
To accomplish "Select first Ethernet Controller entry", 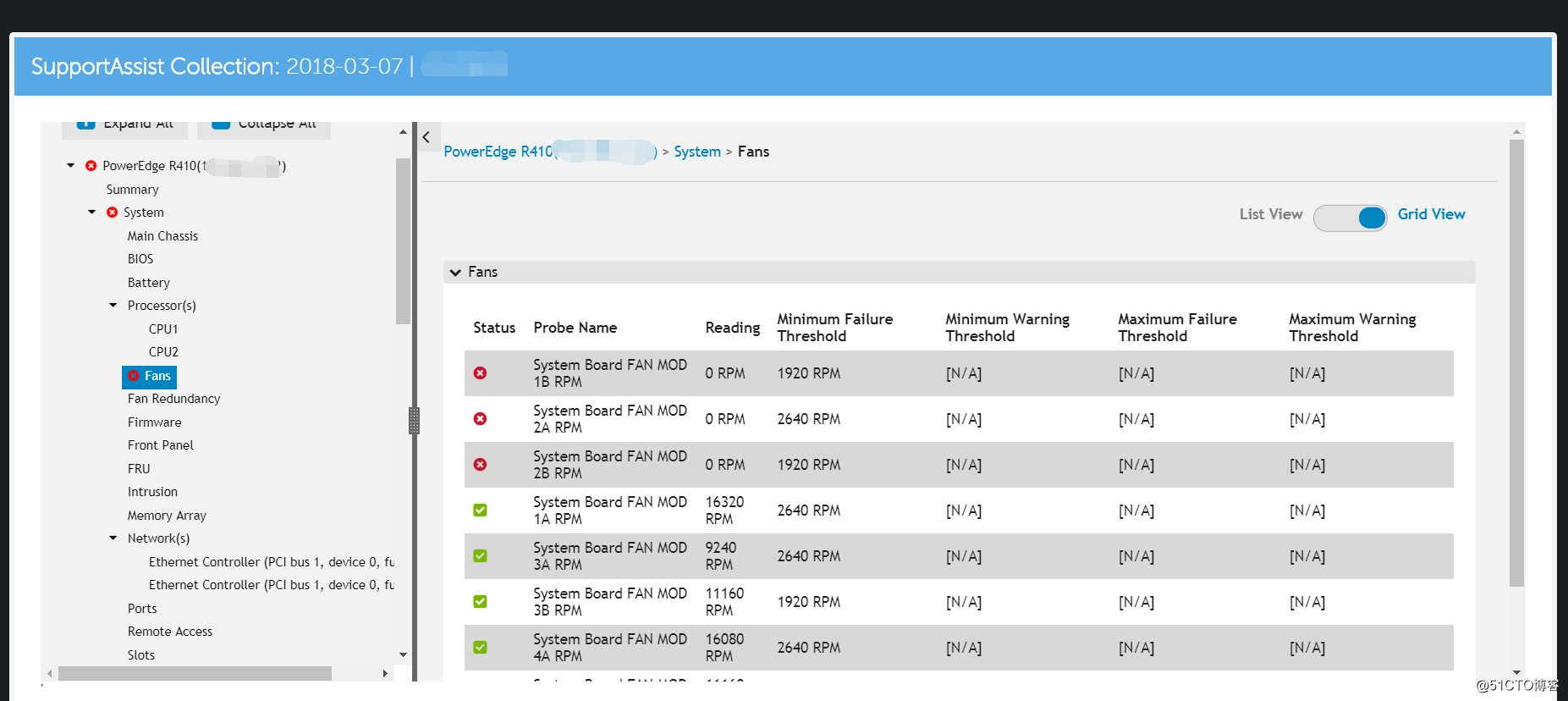I will [271, 562].
